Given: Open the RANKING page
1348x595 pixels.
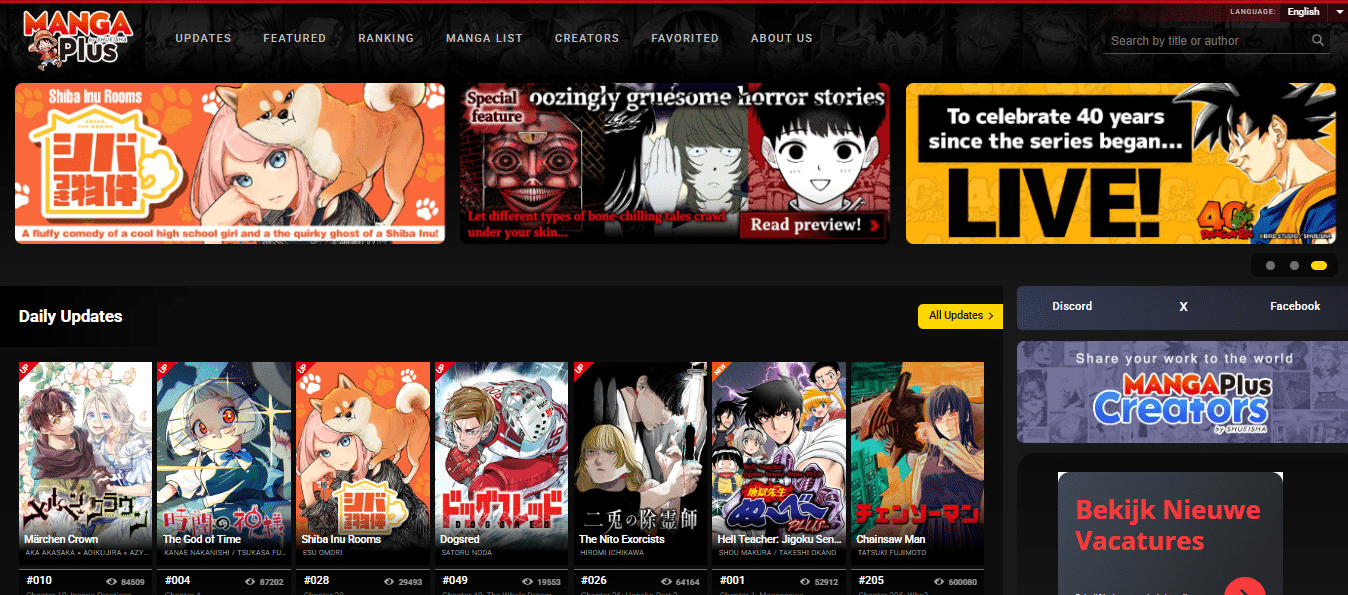Looking at the screenshot, I should [x=386, y=38].
